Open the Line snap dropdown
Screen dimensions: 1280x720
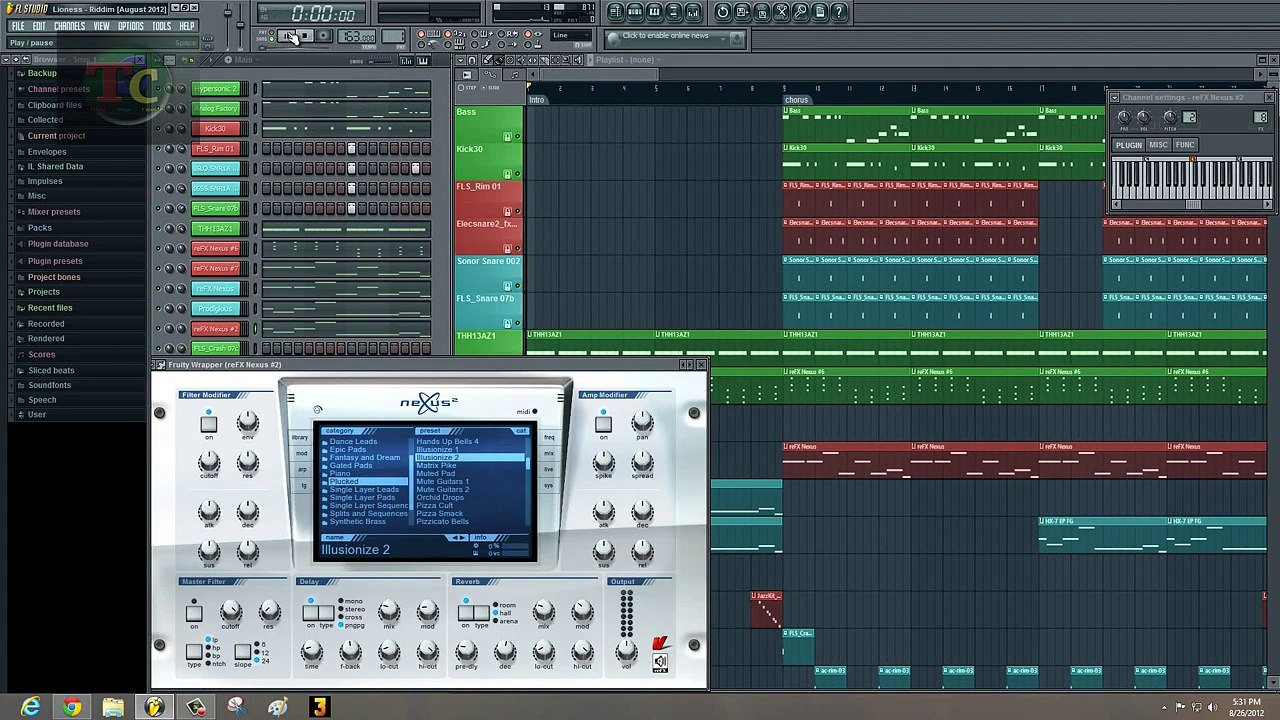573,36
